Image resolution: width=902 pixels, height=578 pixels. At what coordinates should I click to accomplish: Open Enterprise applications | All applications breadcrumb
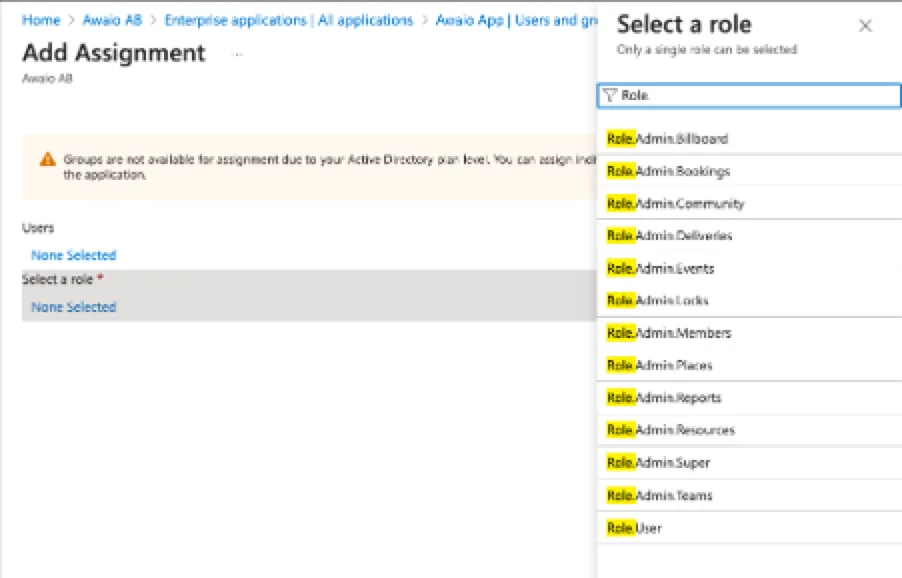pos(289,20)
